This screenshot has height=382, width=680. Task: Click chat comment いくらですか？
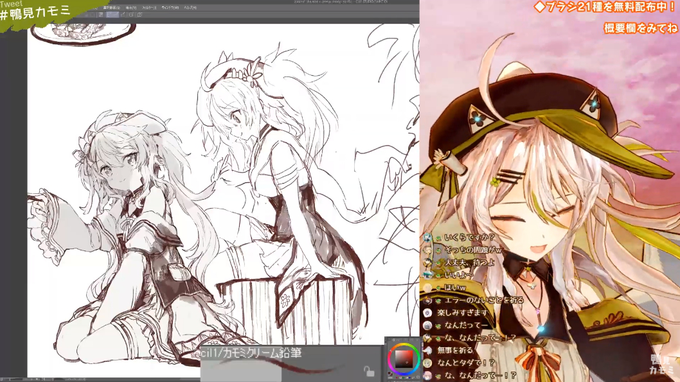click(x=469, y=238)
